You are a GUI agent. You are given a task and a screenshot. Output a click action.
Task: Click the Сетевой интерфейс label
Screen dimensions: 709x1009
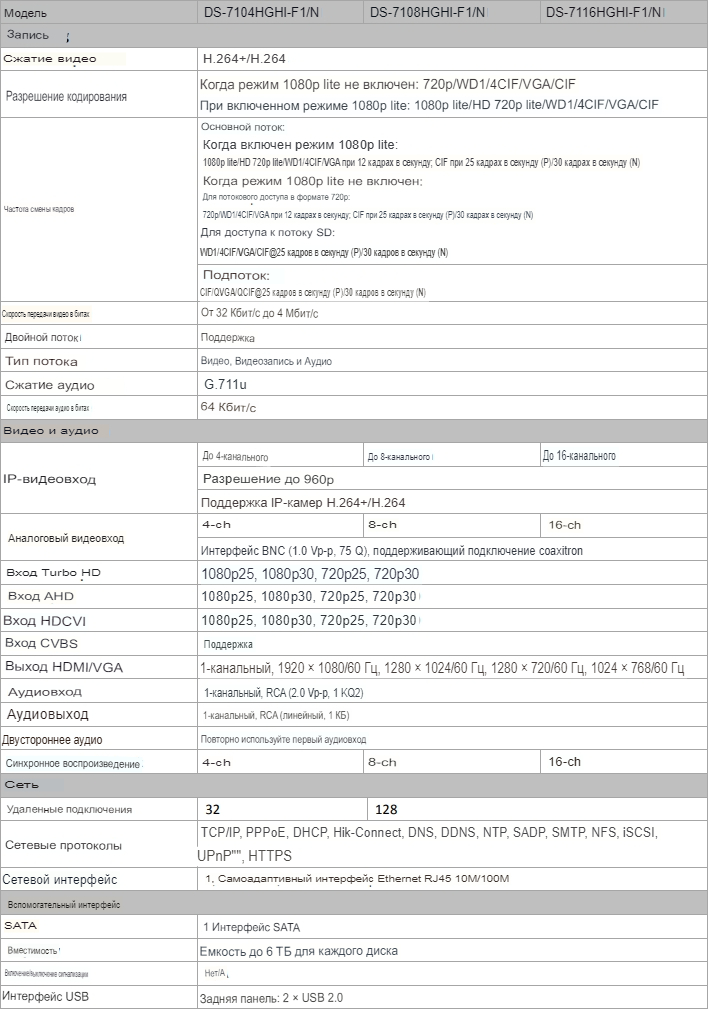(x=60, y=880)
